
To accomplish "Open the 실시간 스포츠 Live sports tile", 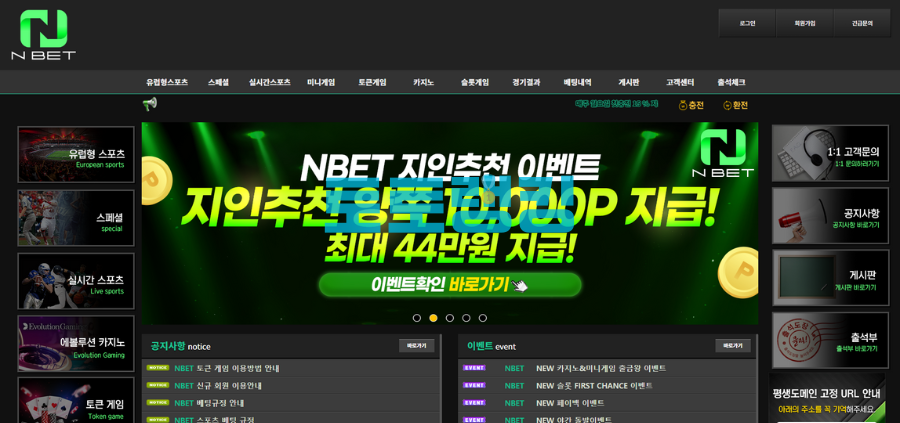I will pyautogui.click(x=76, y=281).
